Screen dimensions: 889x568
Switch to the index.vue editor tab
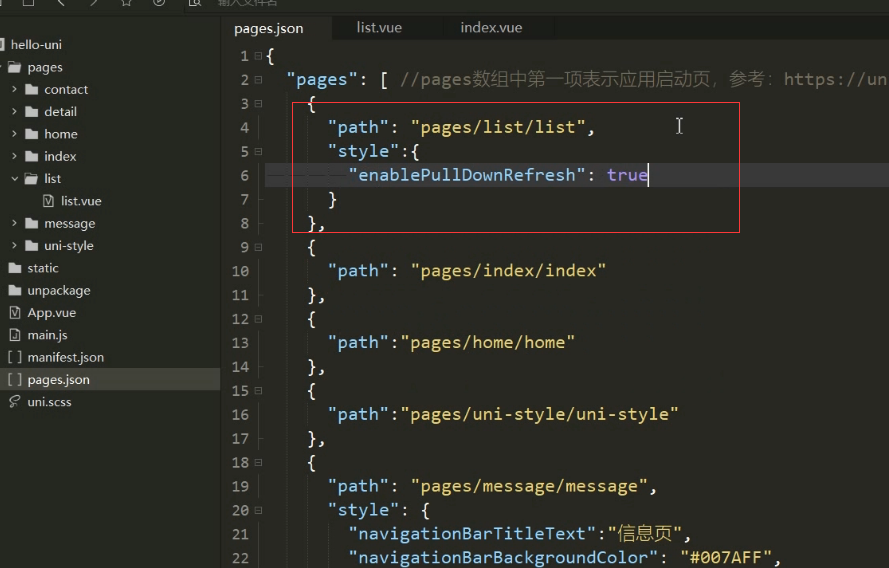[x=491, y=28]
